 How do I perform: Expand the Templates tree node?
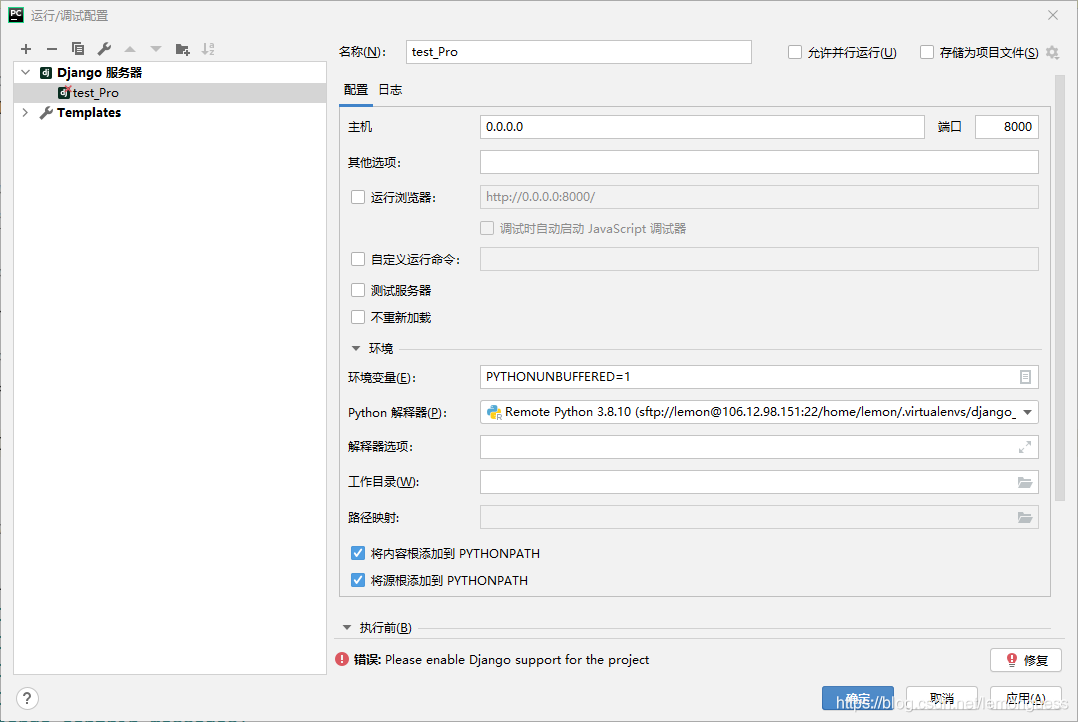[x=25, y=112]
